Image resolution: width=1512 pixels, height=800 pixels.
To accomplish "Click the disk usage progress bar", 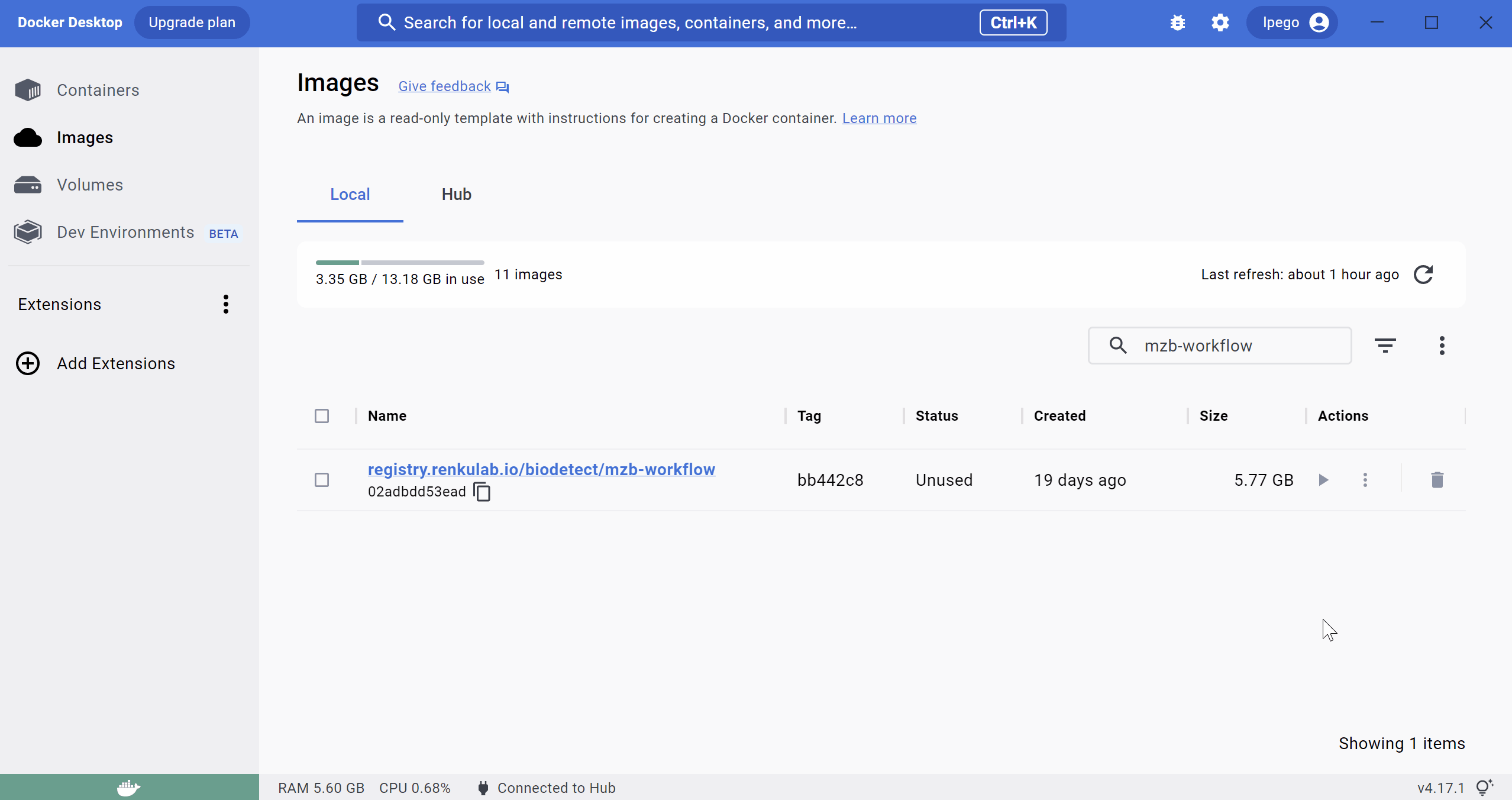I will [400, 263].
